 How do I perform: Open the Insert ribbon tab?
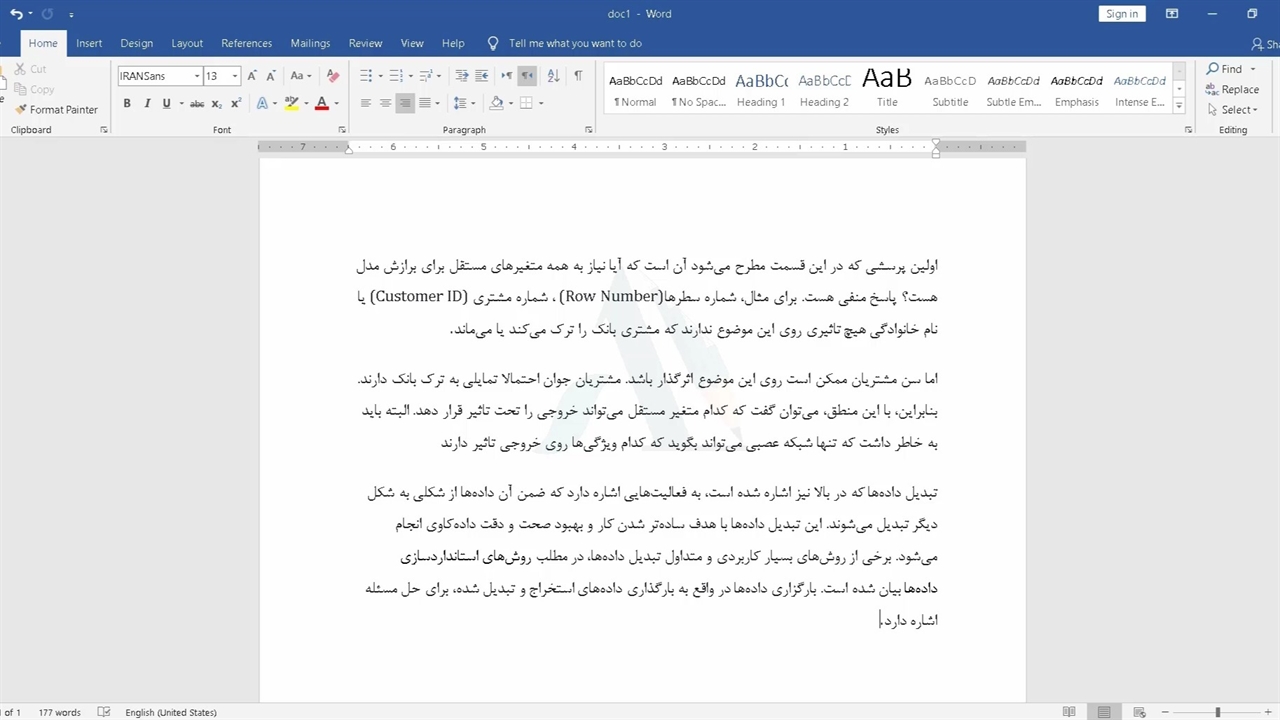[x=89, y=43]
